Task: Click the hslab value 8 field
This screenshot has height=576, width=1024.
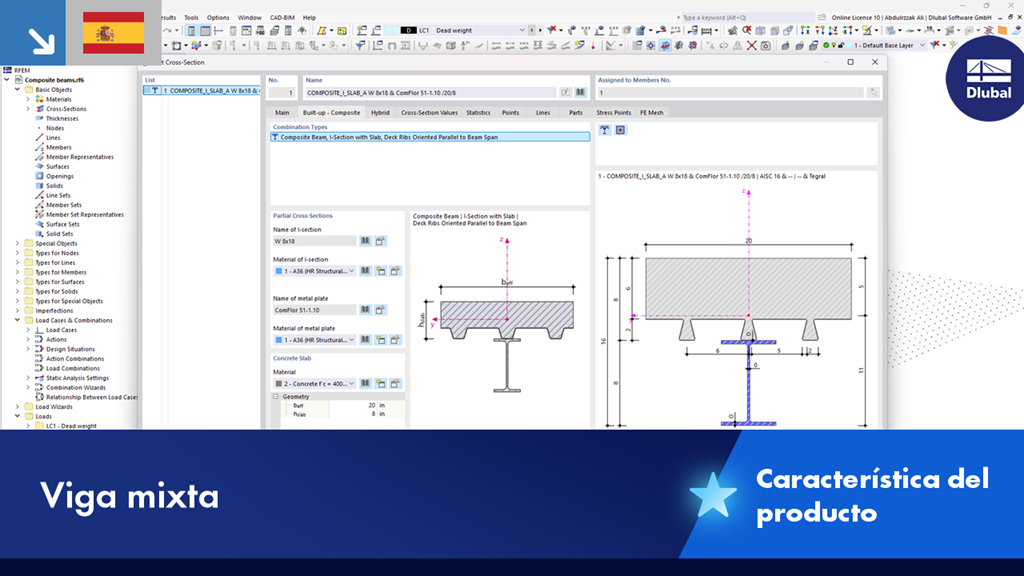Action: click(x=353, y=414)
